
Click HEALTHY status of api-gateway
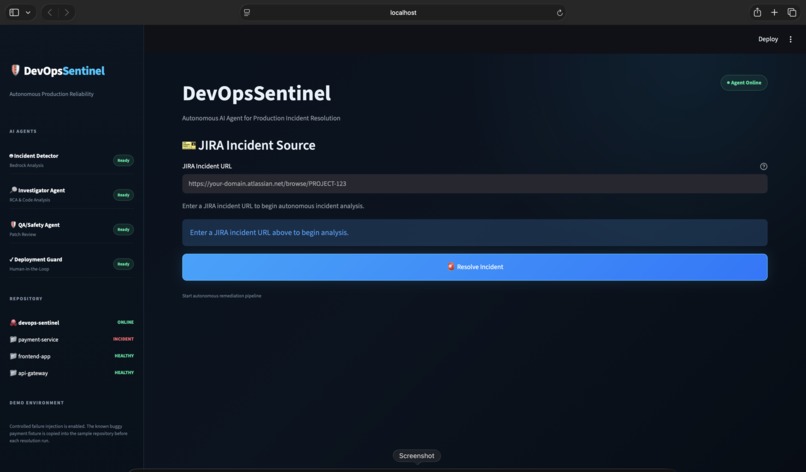point(124,372)
